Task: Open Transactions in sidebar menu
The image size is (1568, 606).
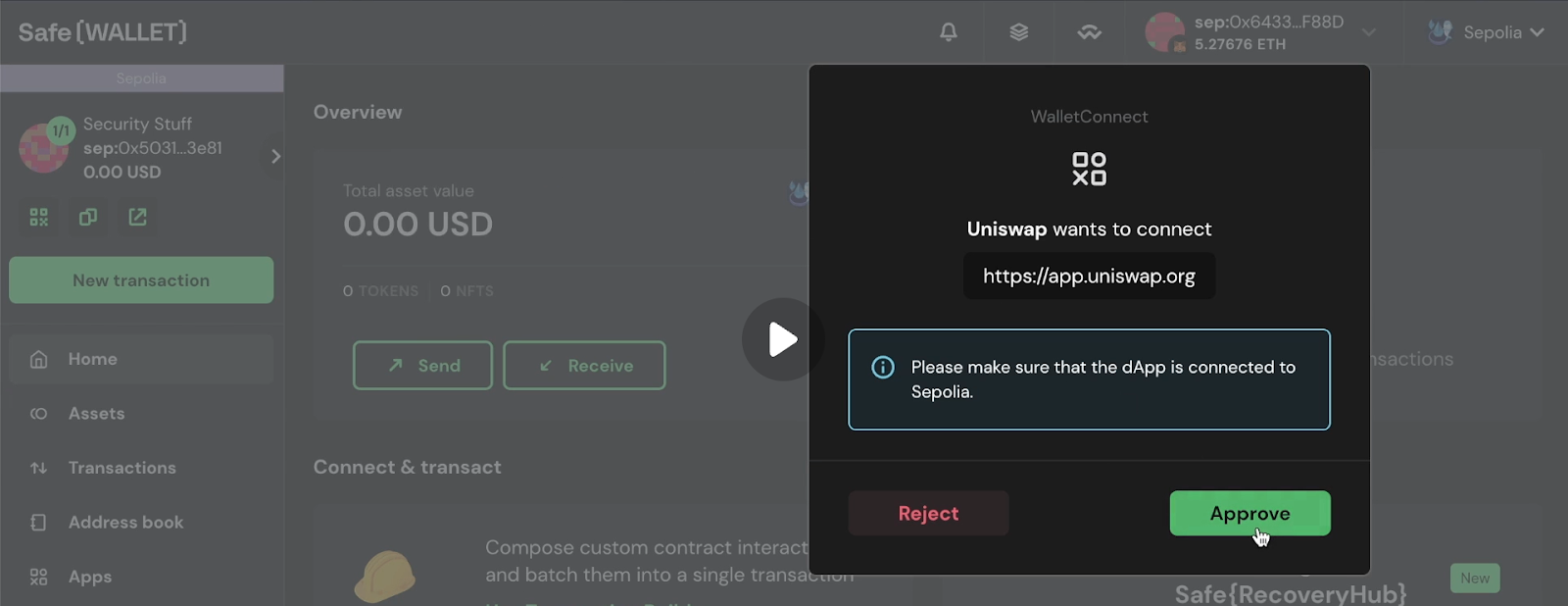Action: click(122, 468)
